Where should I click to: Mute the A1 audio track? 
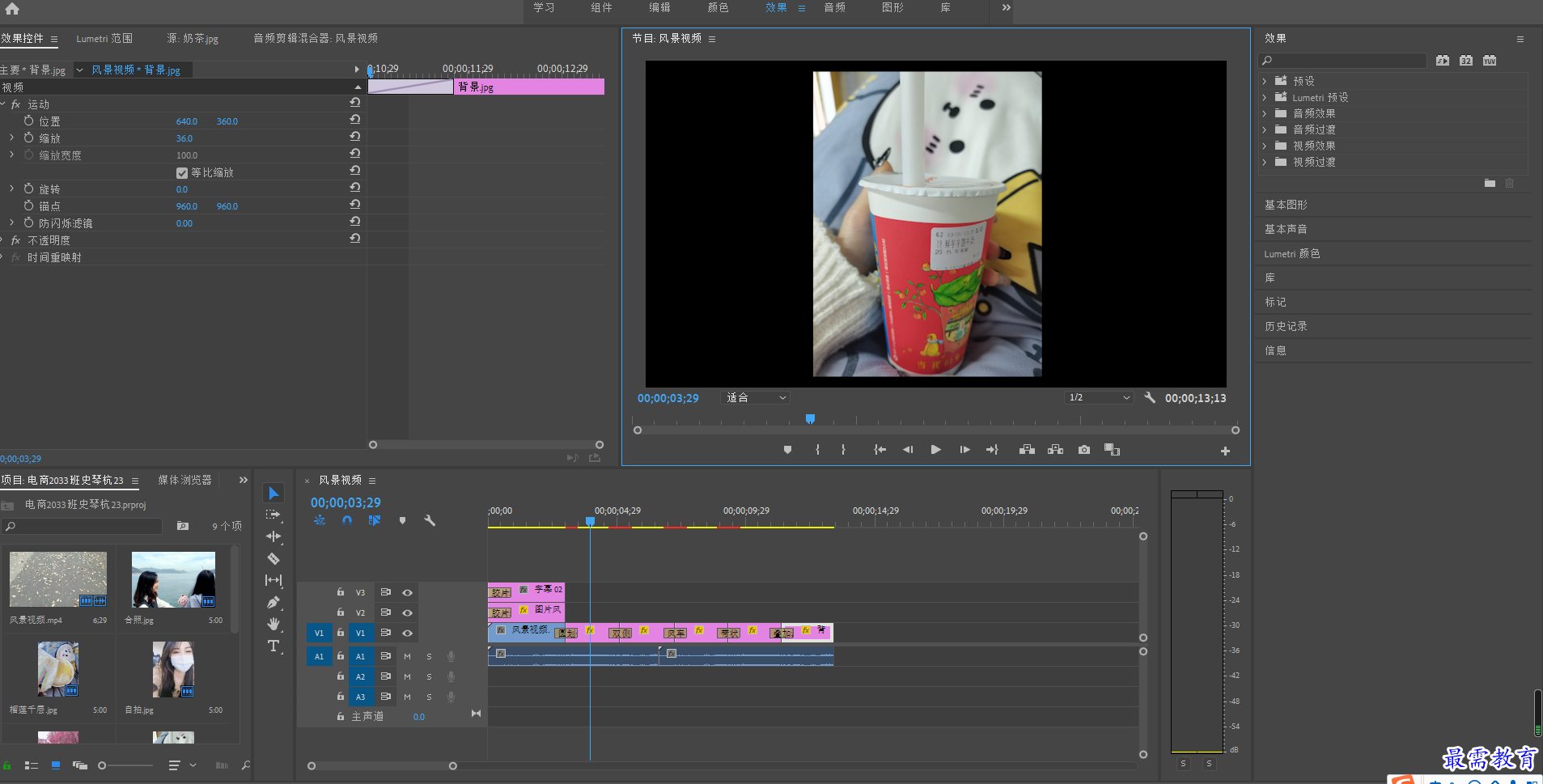pos(407,656)
